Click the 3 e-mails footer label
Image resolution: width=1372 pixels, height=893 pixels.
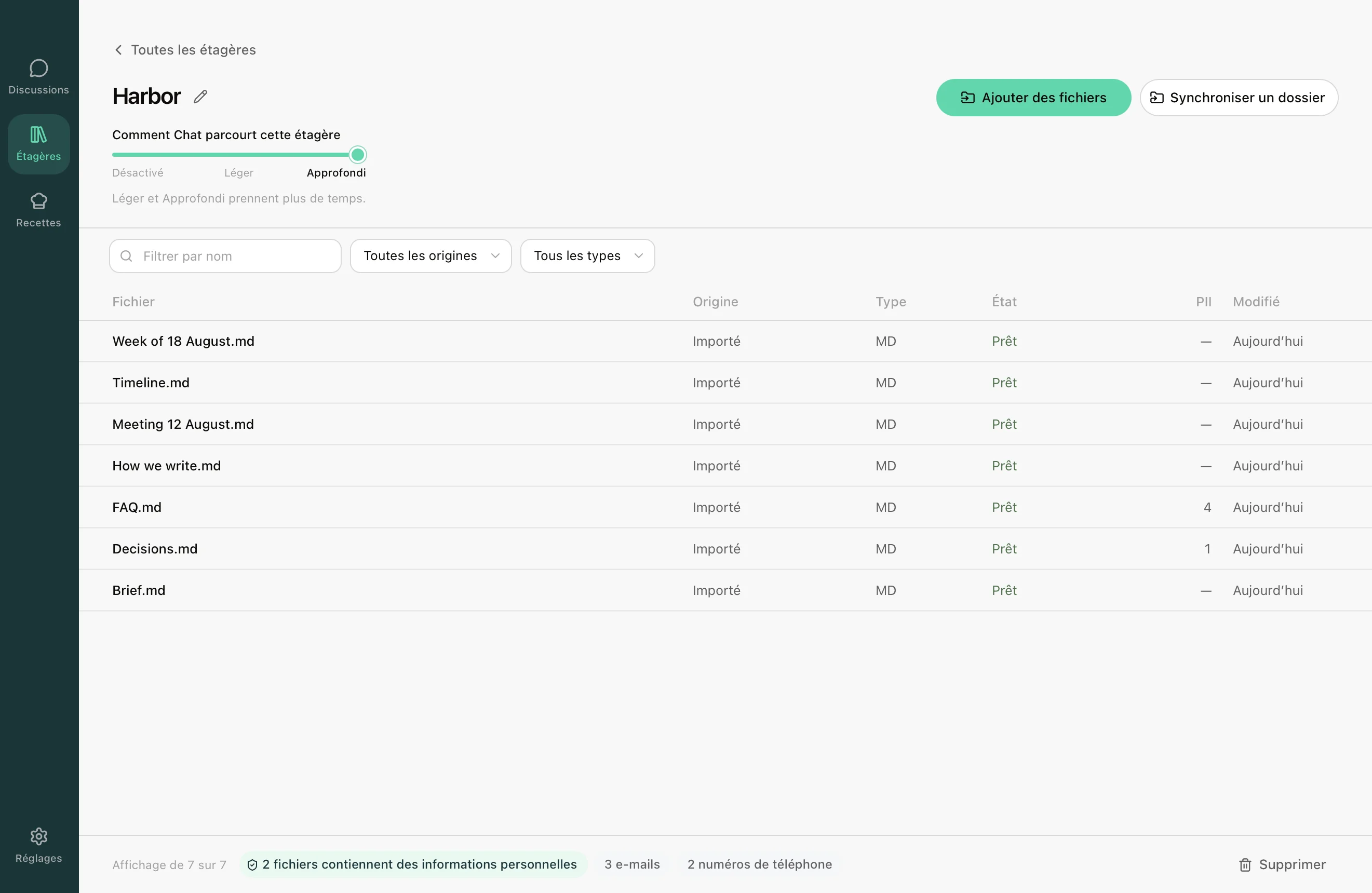coord(632,864)
